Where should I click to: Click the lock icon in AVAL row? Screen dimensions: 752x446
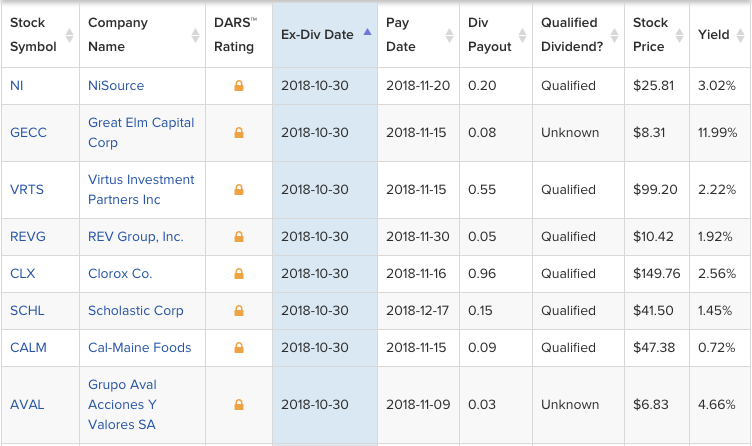(239, 405)
